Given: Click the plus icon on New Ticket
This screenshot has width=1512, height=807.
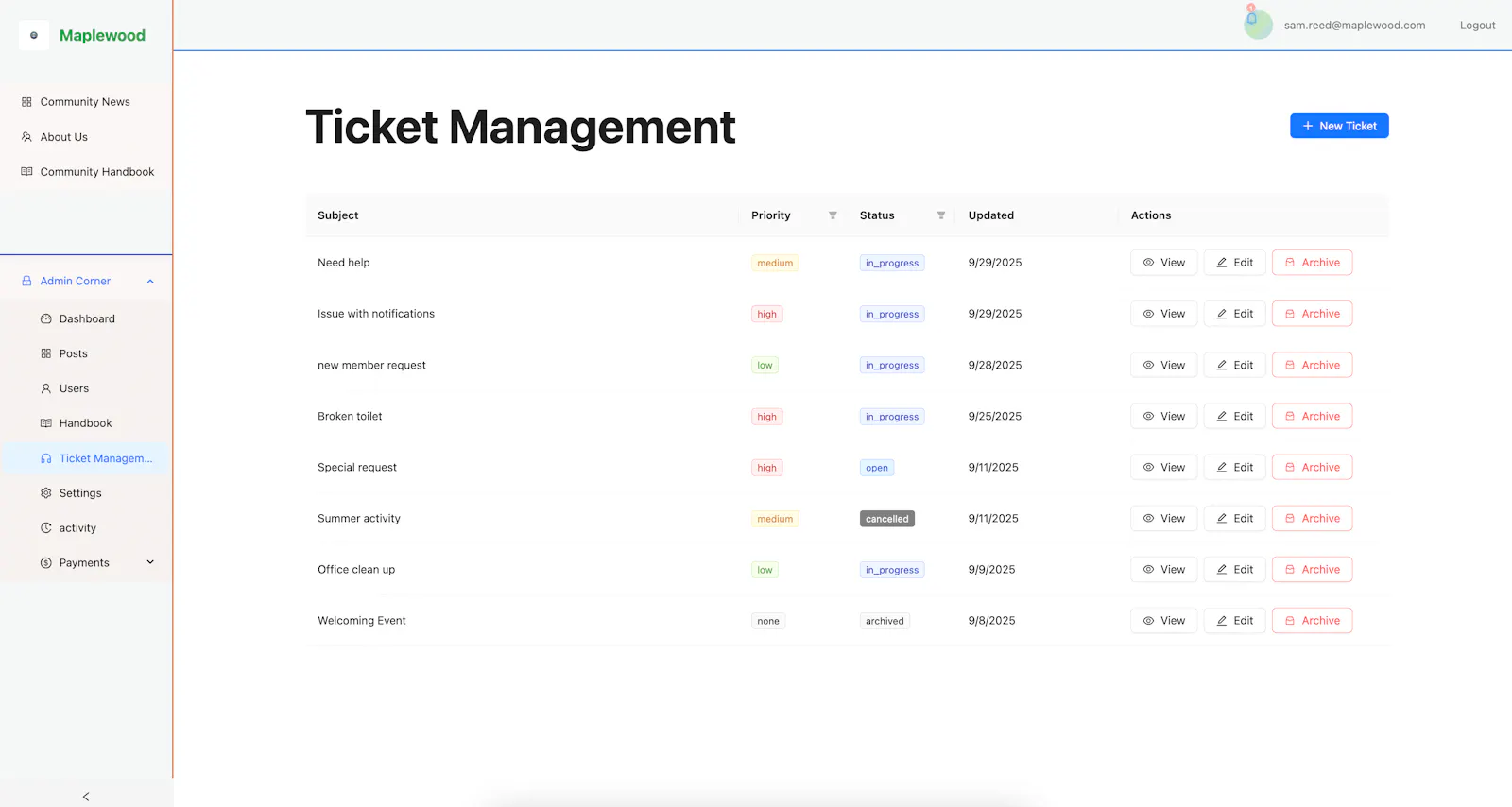Looking at the screenshot, I should point(1308,126).
